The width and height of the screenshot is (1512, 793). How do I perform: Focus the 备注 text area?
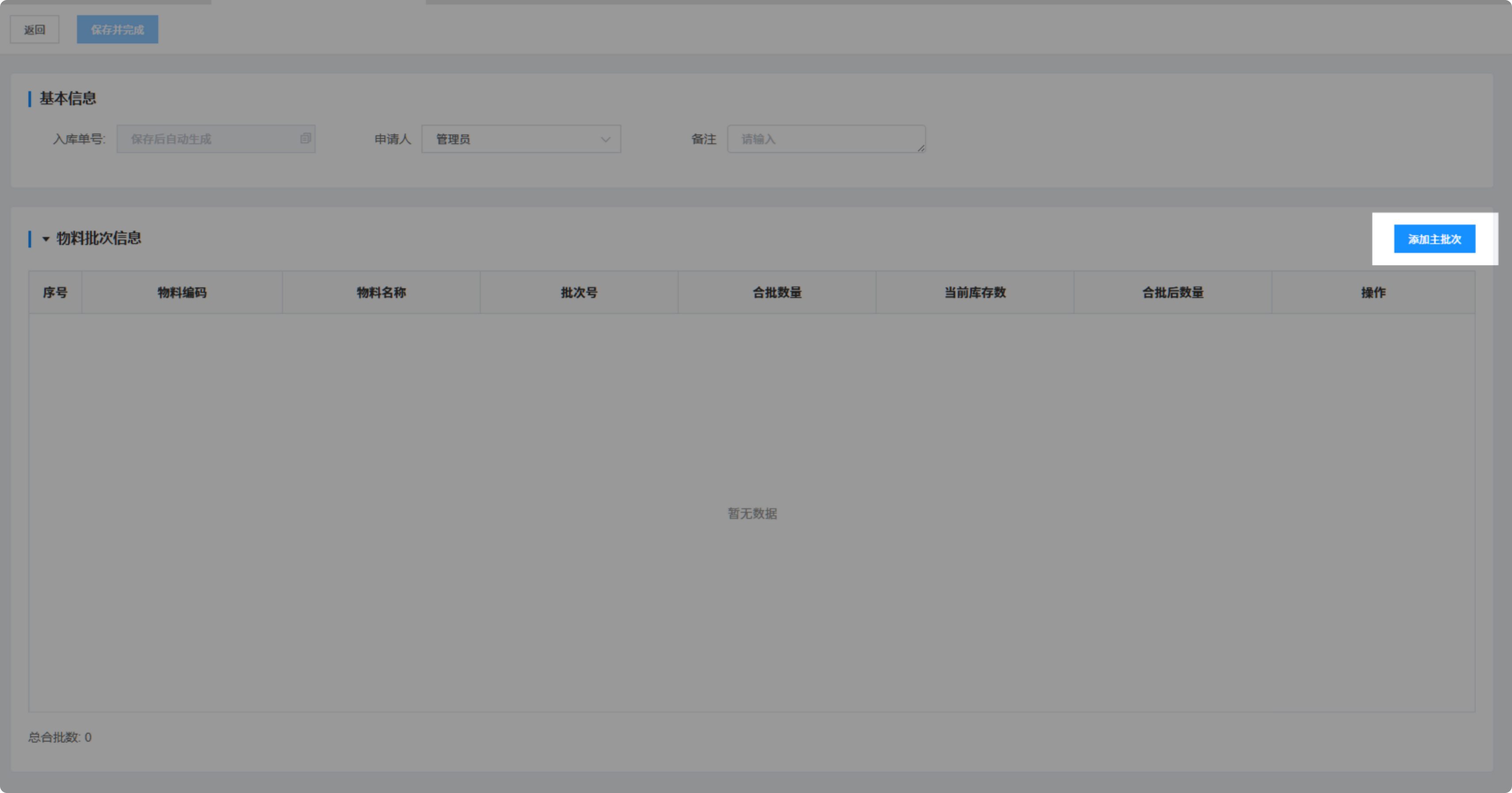click(822, 139)
